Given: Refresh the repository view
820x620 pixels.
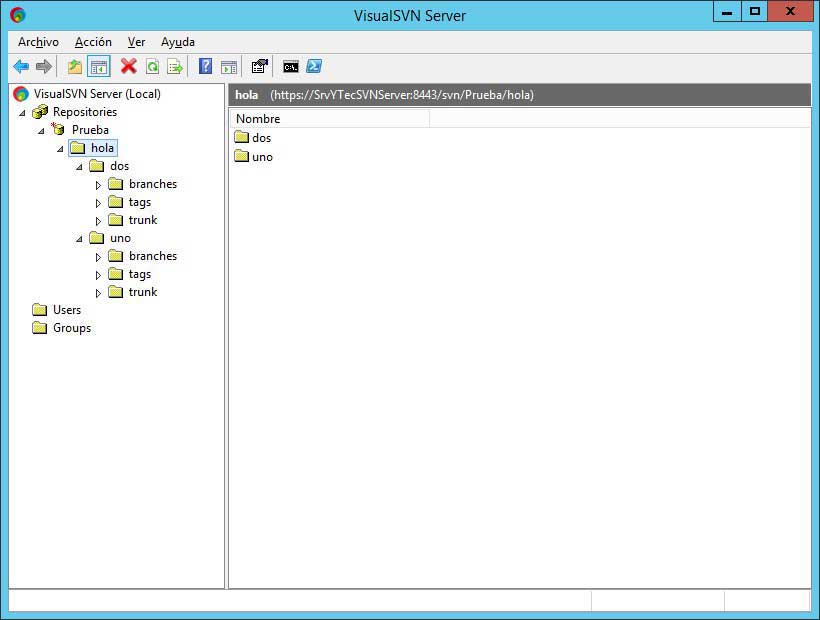Looking at the screenshot, I should coord(150,66).
